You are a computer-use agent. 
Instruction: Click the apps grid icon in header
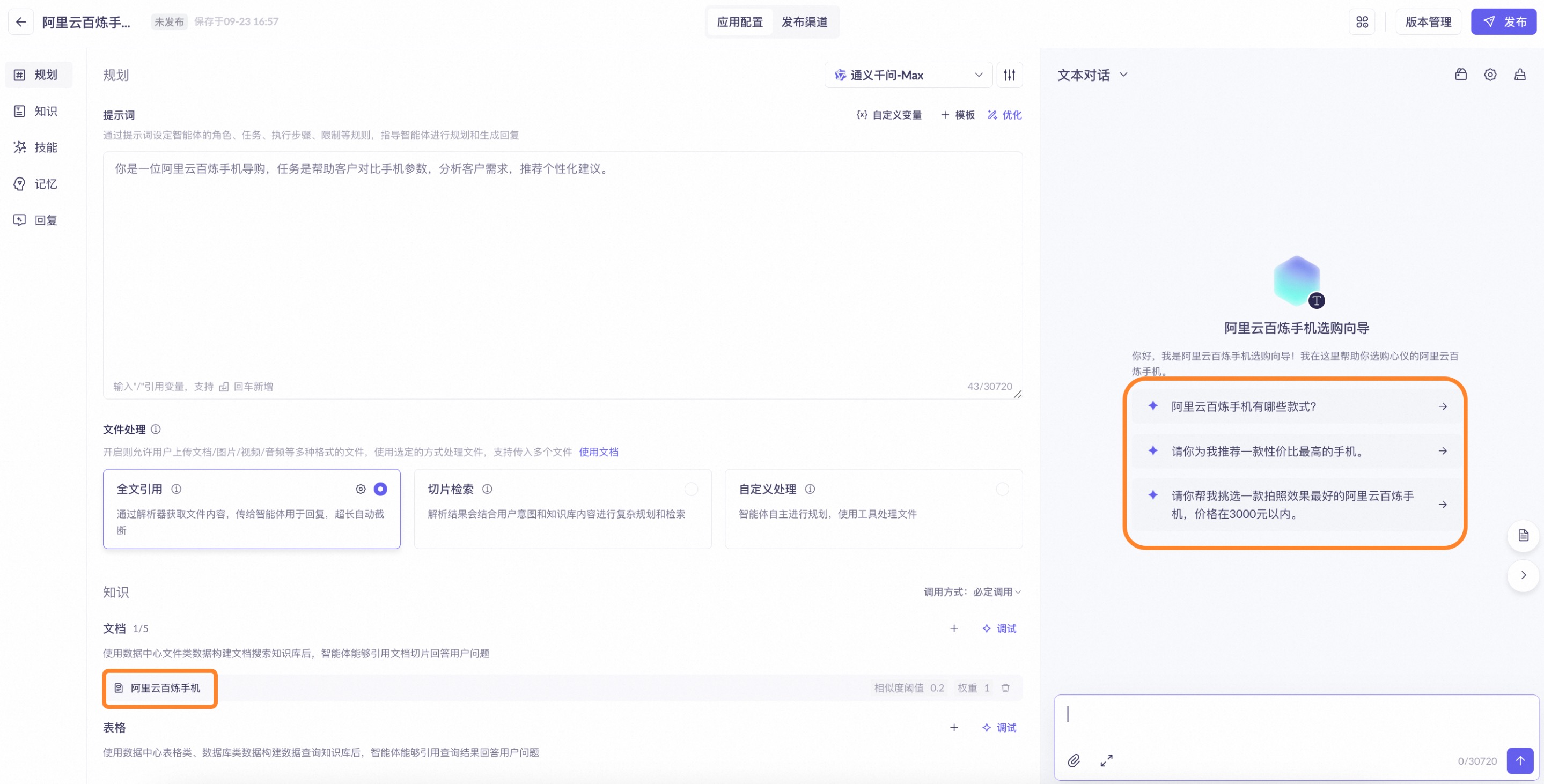1362,22
